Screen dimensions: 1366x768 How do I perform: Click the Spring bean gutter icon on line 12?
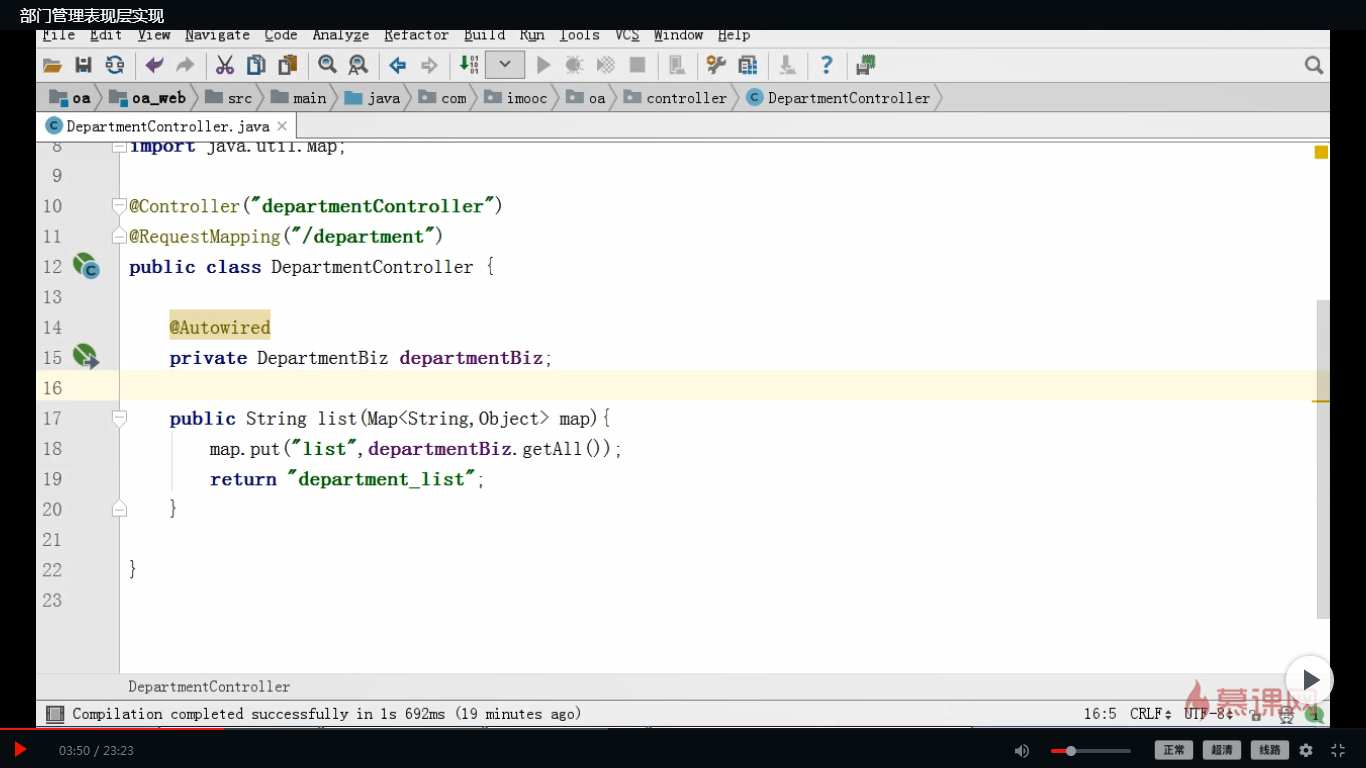[x=86, y=266]
